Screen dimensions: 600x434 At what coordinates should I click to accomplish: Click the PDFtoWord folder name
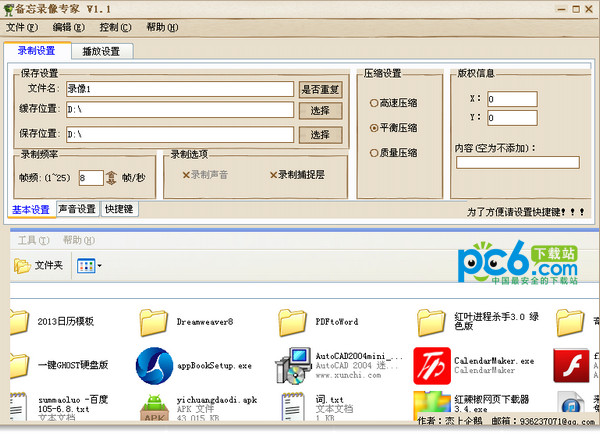[337, 322]
